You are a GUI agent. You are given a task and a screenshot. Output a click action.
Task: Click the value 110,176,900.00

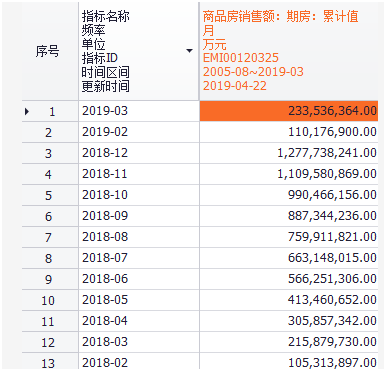(332, 132)
